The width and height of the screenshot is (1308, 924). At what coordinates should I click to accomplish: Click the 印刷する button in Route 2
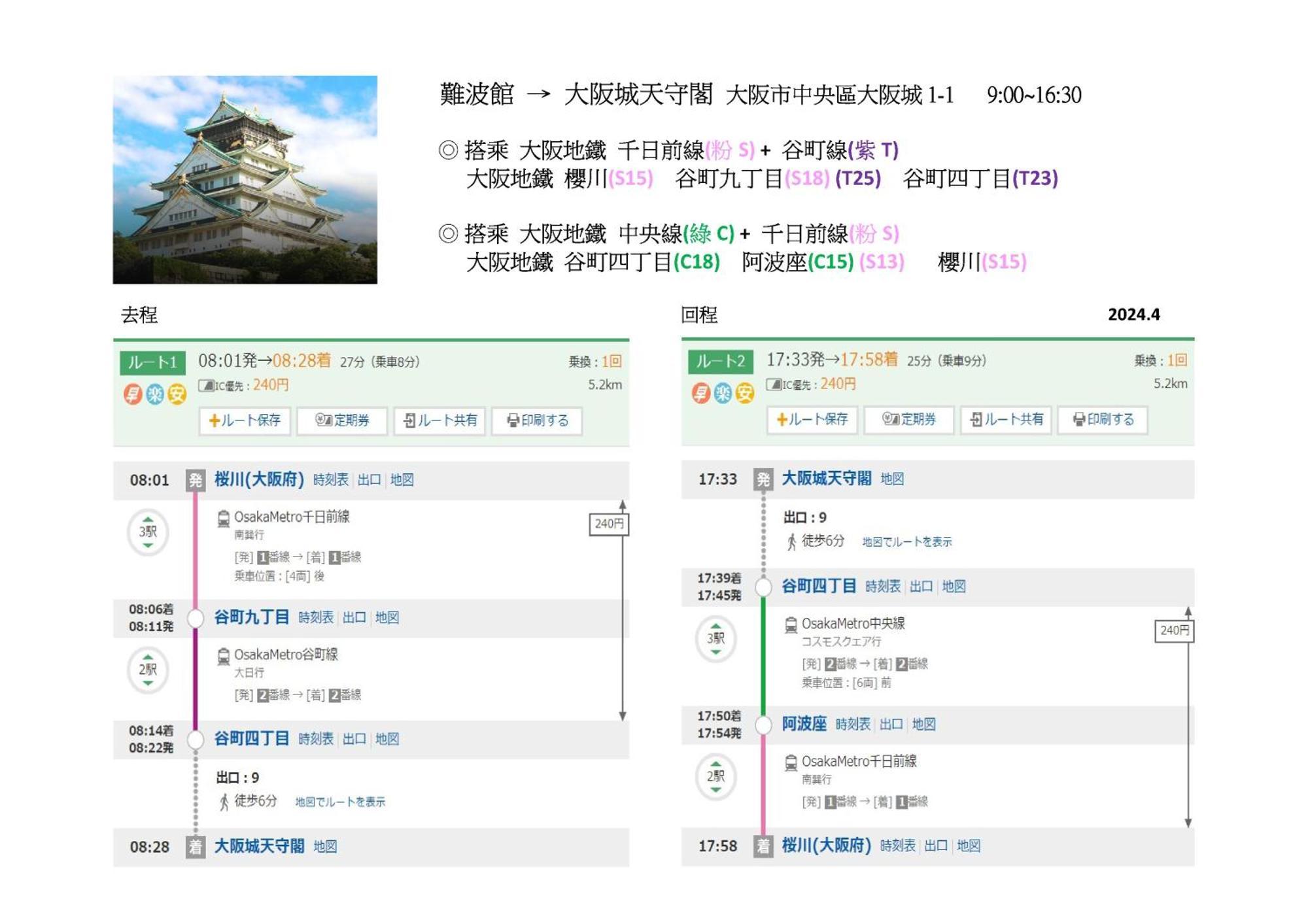(1103, 419)
